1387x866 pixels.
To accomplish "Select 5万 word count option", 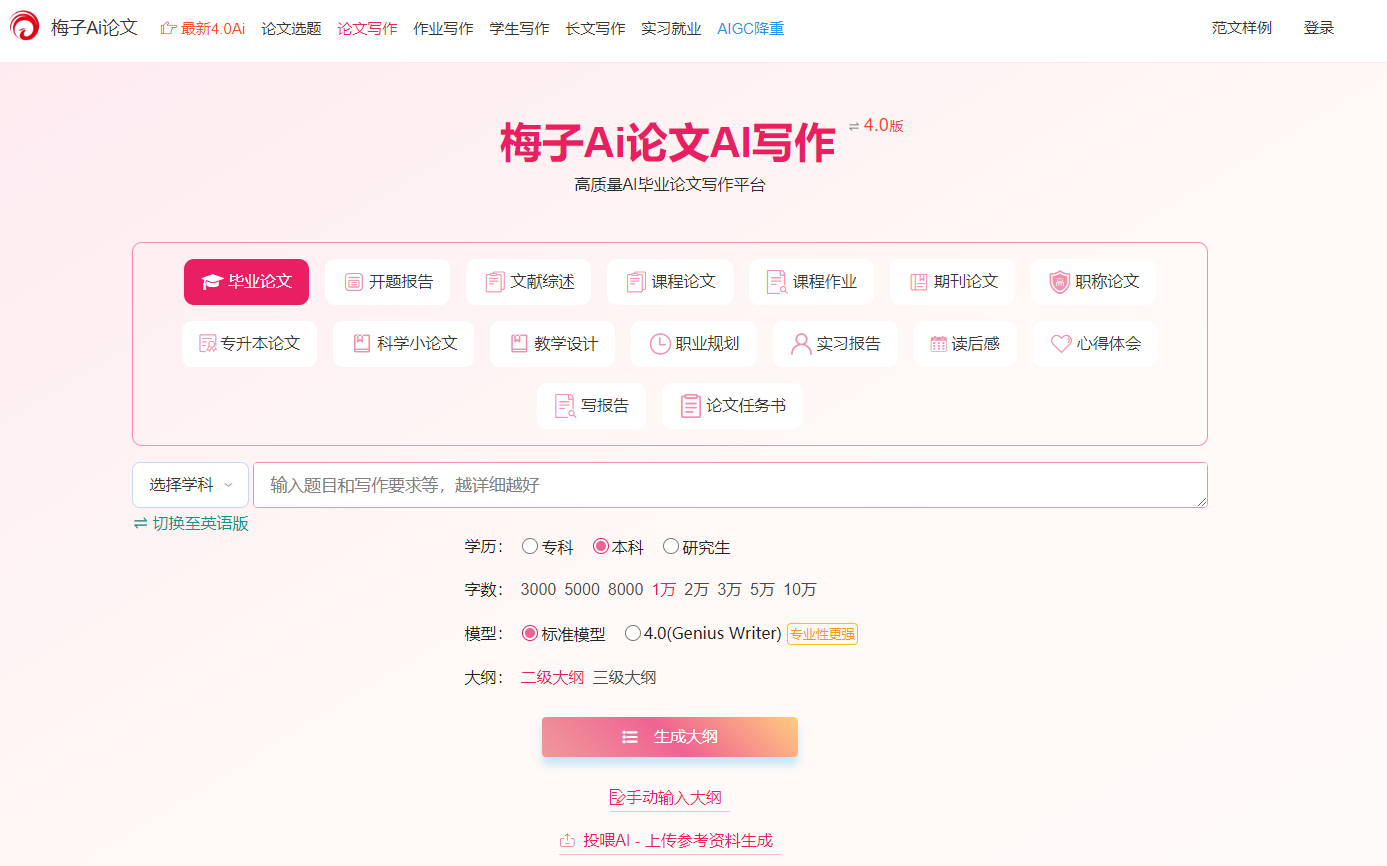I will tap(763, 590).
